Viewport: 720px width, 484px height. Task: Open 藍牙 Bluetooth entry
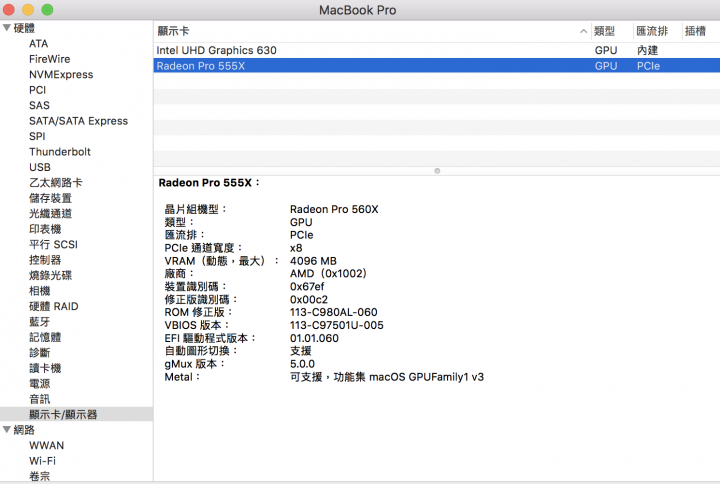[x=40, y=322]
